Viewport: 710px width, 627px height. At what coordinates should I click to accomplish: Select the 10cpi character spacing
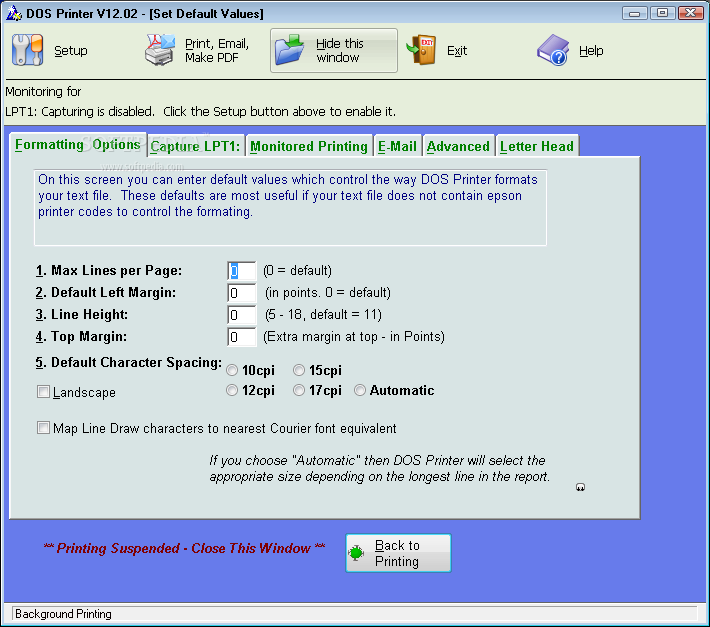[232, 370]
